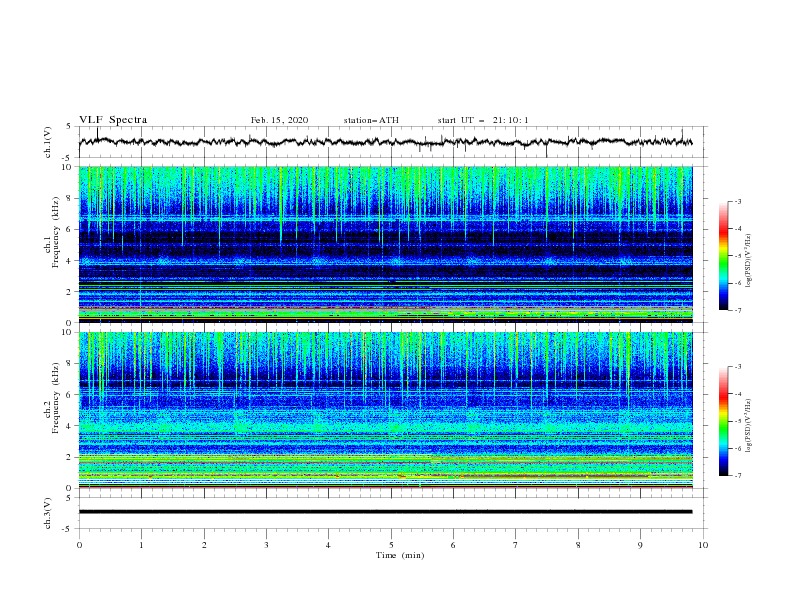This screenshot has height=612, width=792.
Task: Click the ch.1 color bar 'log(PSD)(V²/Hz)' label
Action: tap(749, 261)
